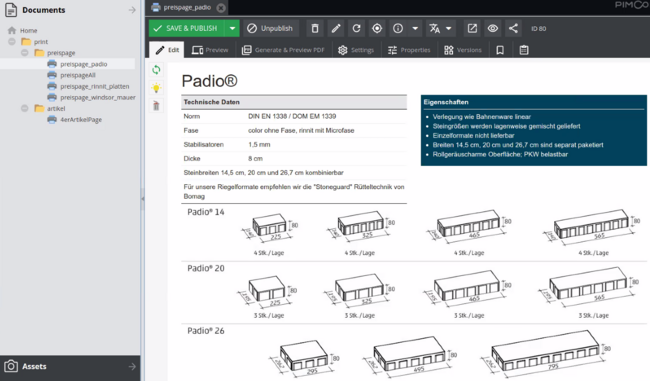This screenshot has width=650, height=381.
Task: Click the open-in-new-window icon
Action: pyautogui.click(x=472, y=29)
